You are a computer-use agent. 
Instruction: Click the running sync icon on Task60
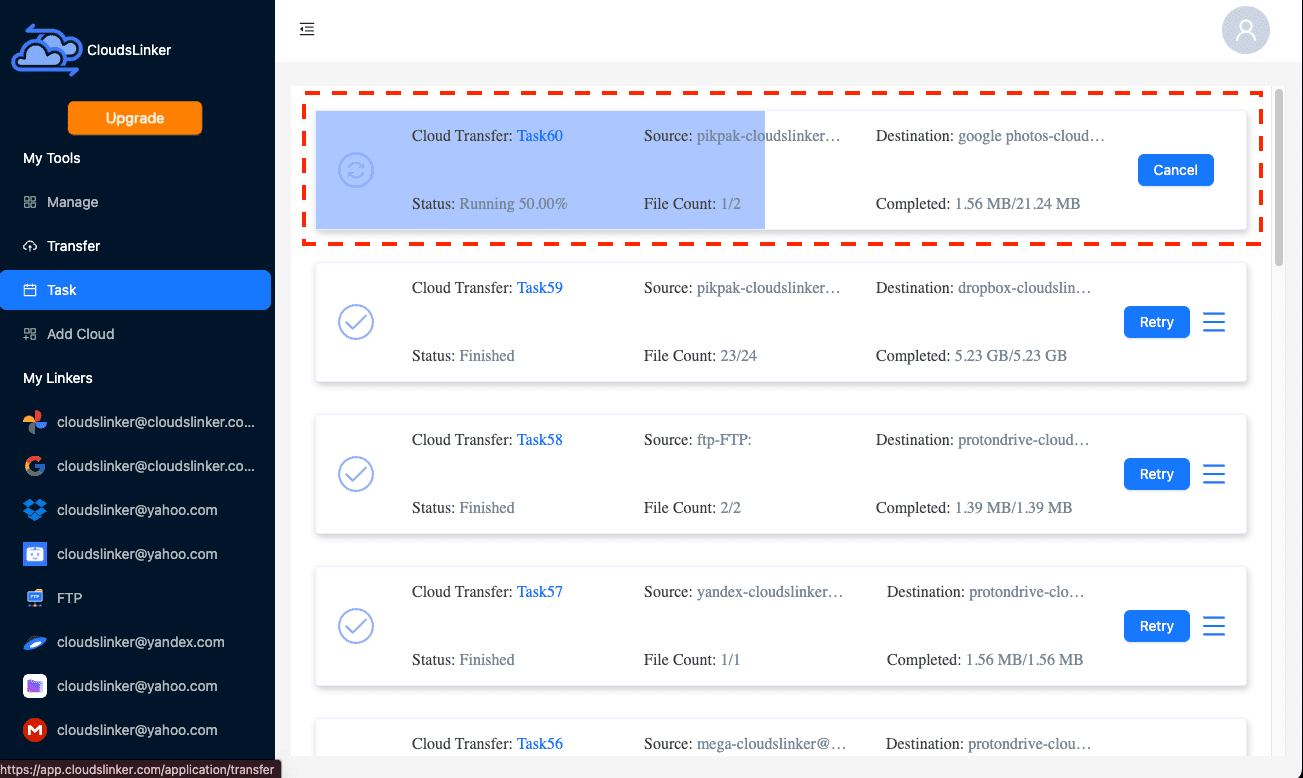356,170
